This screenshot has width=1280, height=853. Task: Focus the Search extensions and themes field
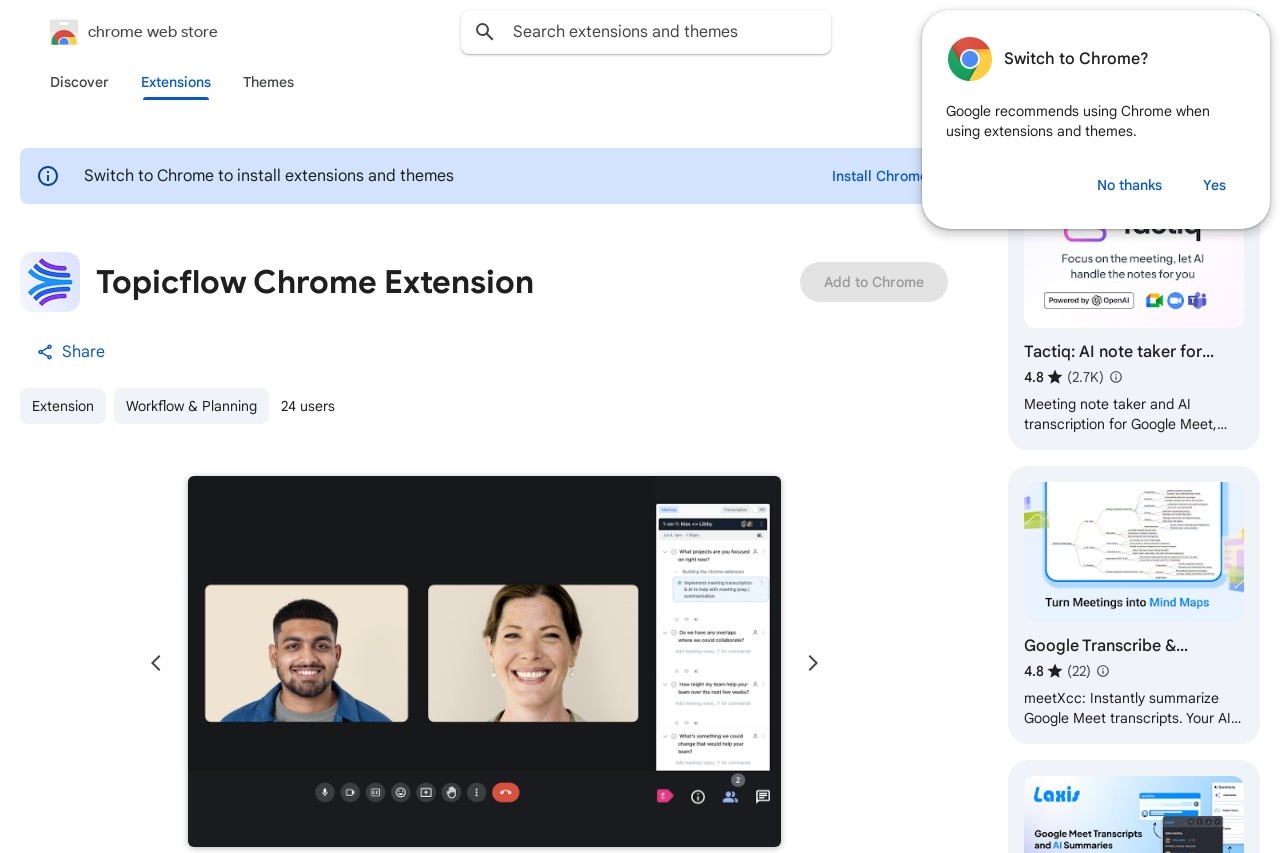coord(646,32)
